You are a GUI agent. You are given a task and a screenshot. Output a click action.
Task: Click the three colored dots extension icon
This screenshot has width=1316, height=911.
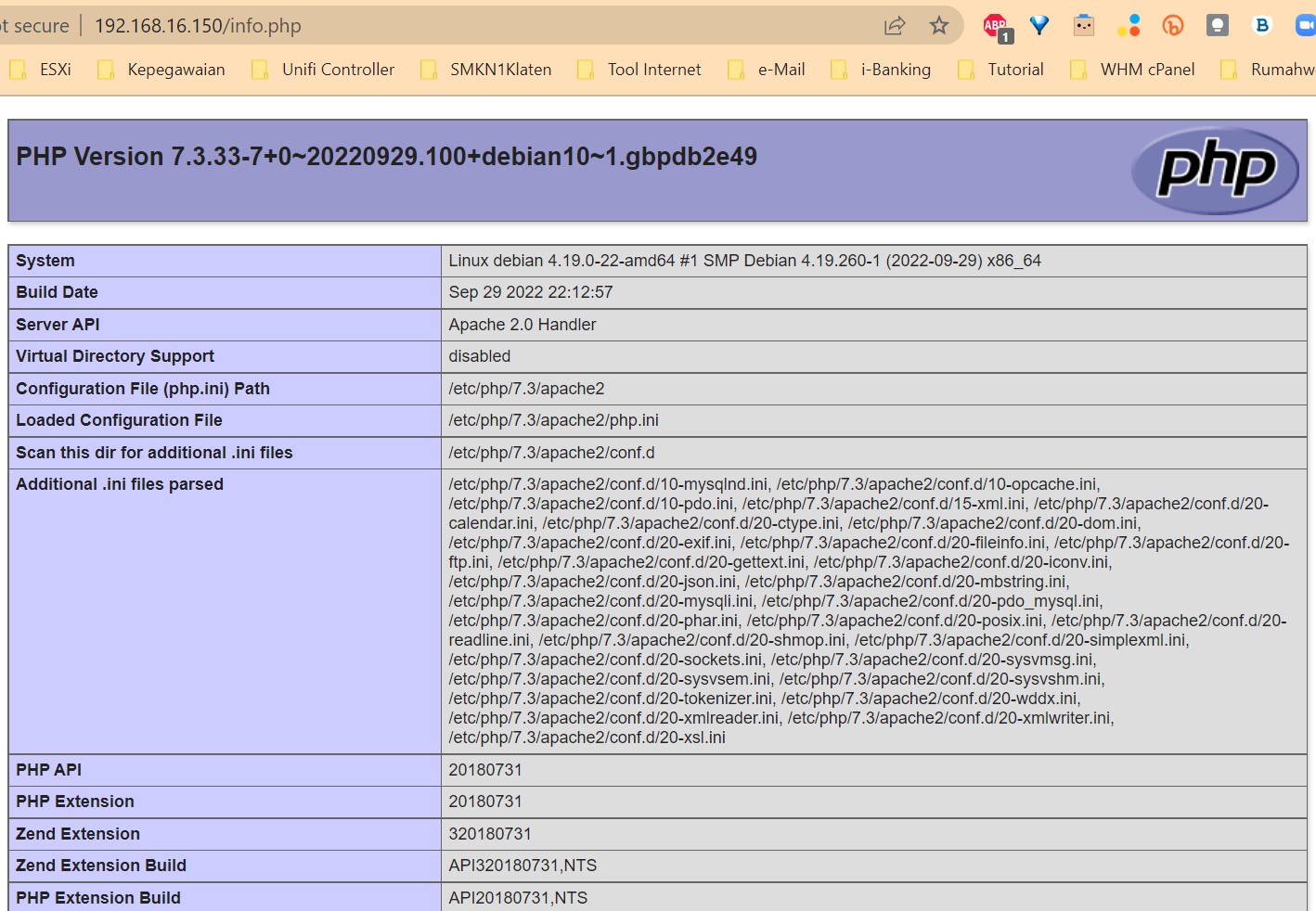coord(1129,26)
